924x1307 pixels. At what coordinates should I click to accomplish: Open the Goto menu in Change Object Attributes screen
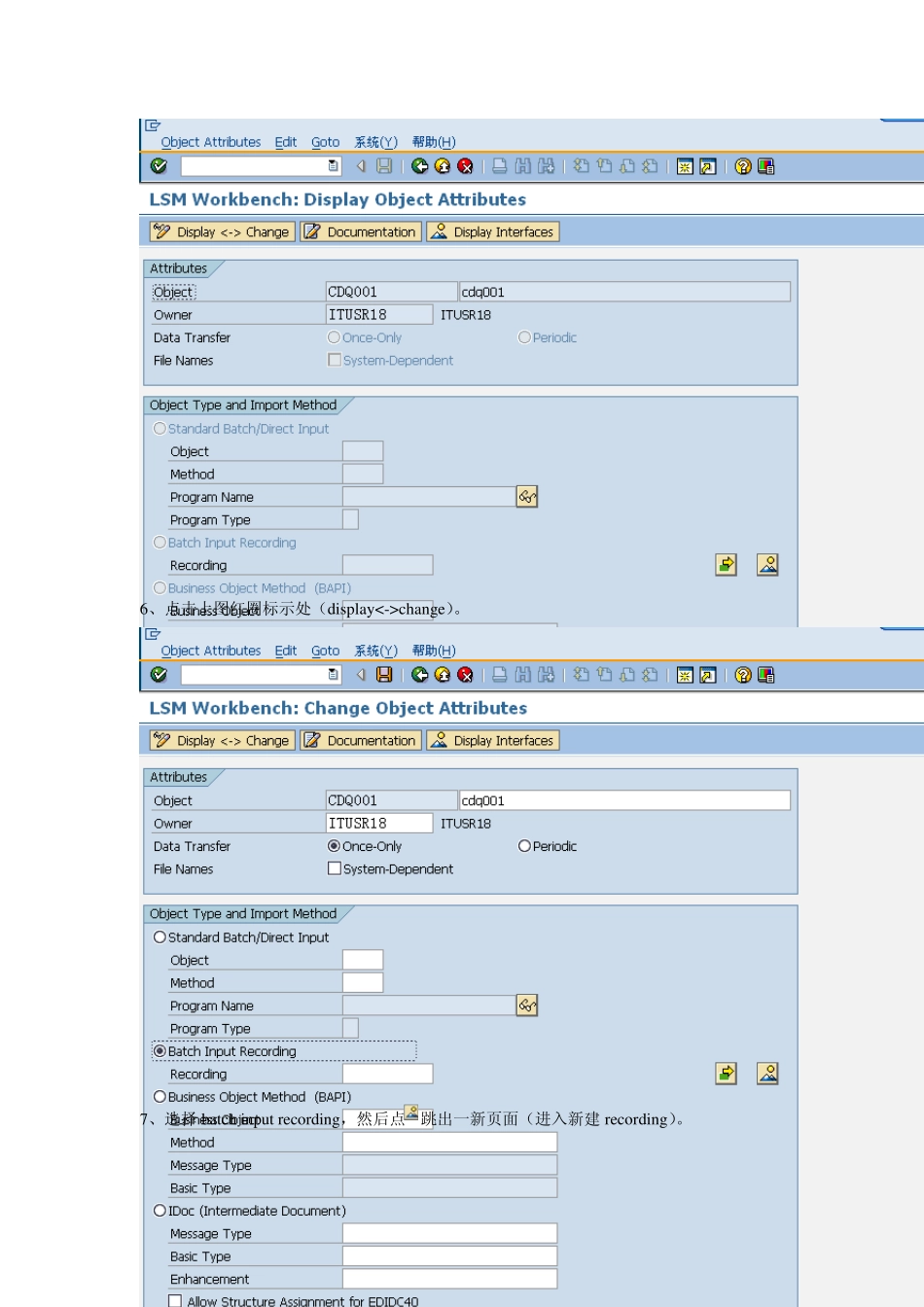point(326,651)
